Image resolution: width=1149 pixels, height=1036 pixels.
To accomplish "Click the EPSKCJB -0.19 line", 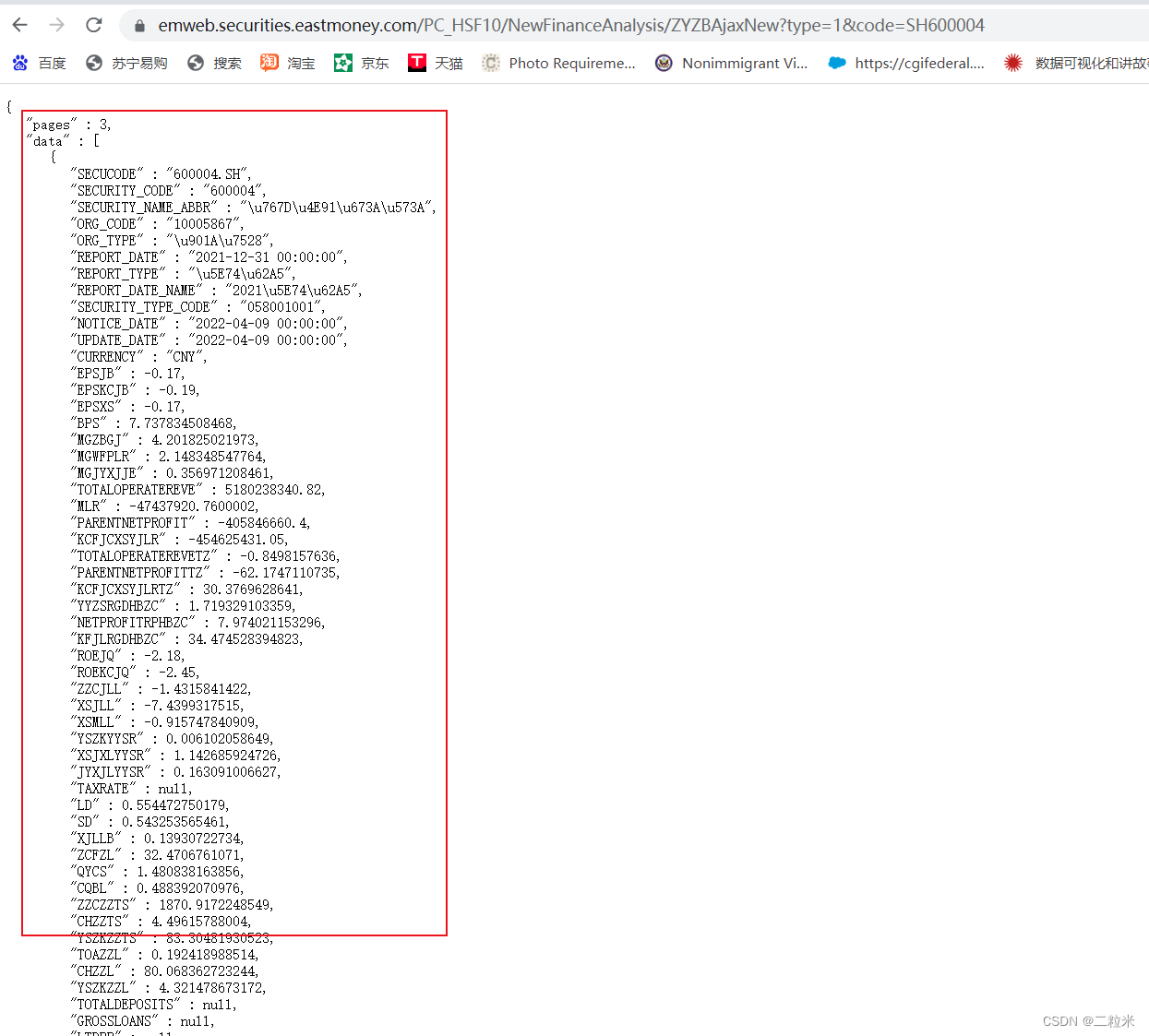I will pyautogui.click(x=136, y=390).
